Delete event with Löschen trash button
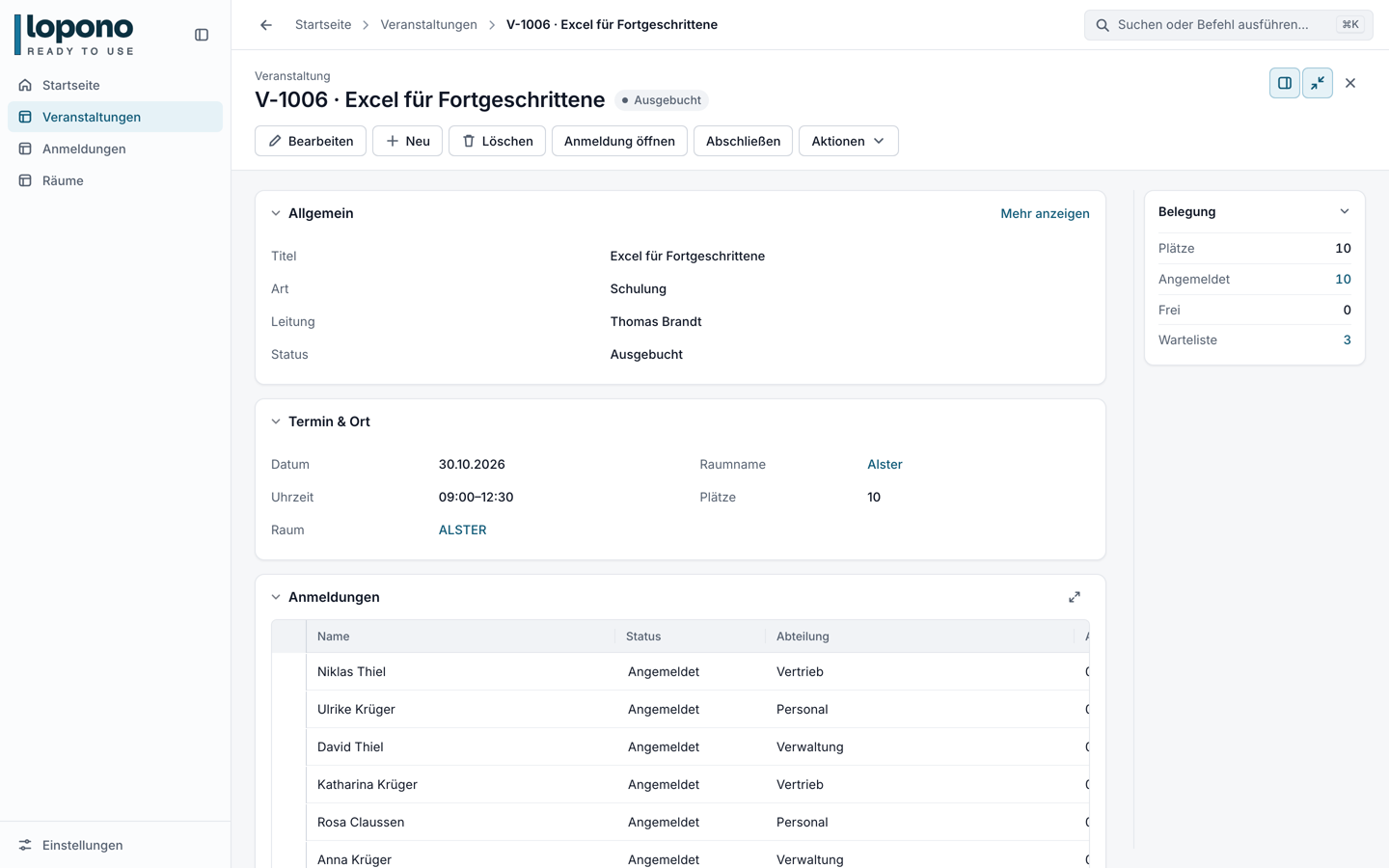 pyautogui.click(x=497, y=141)
